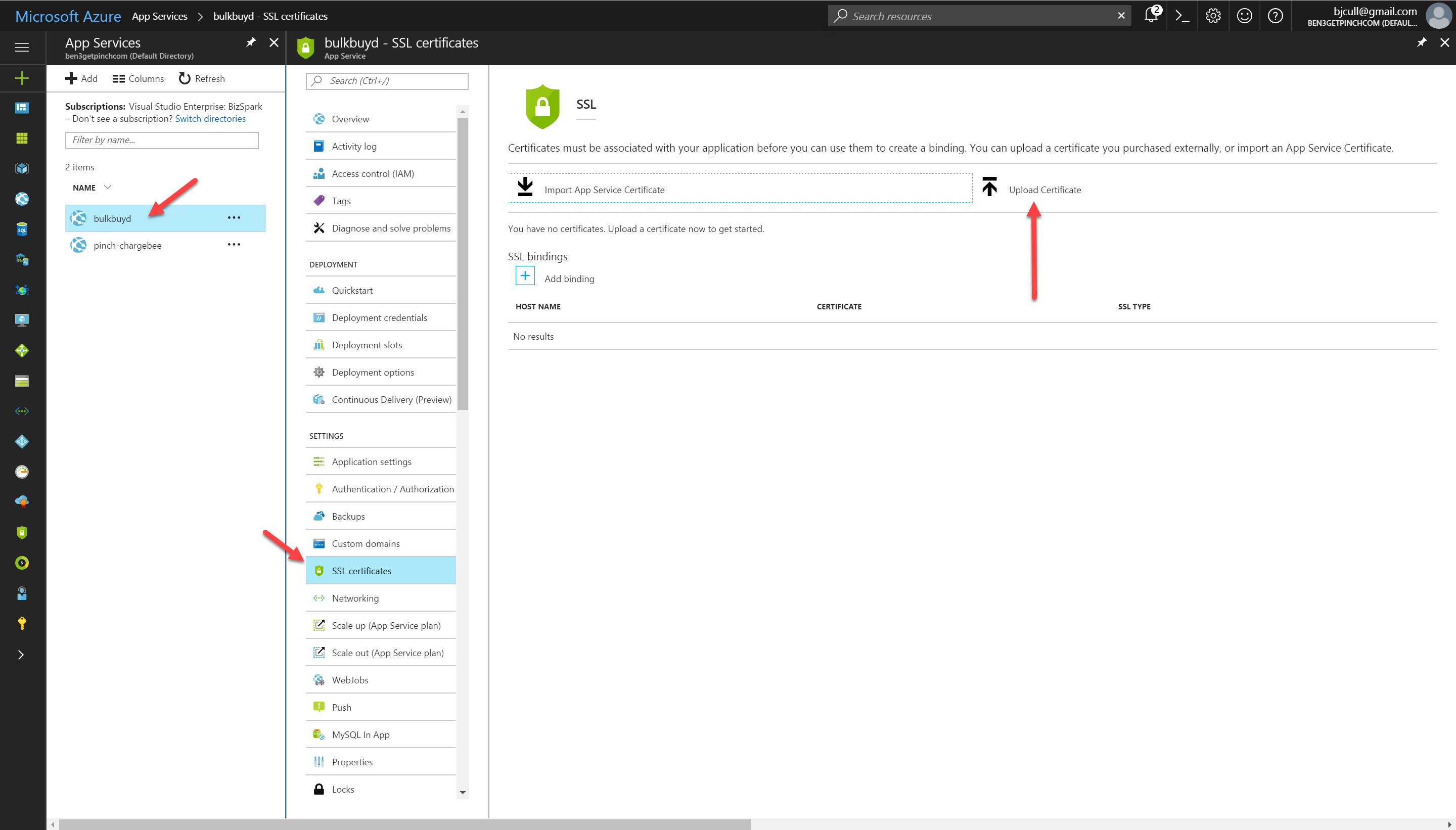This screenshot has height=830, width=1456.
Task: Click the Upload Certificate button
Action: click(1045, 189)
